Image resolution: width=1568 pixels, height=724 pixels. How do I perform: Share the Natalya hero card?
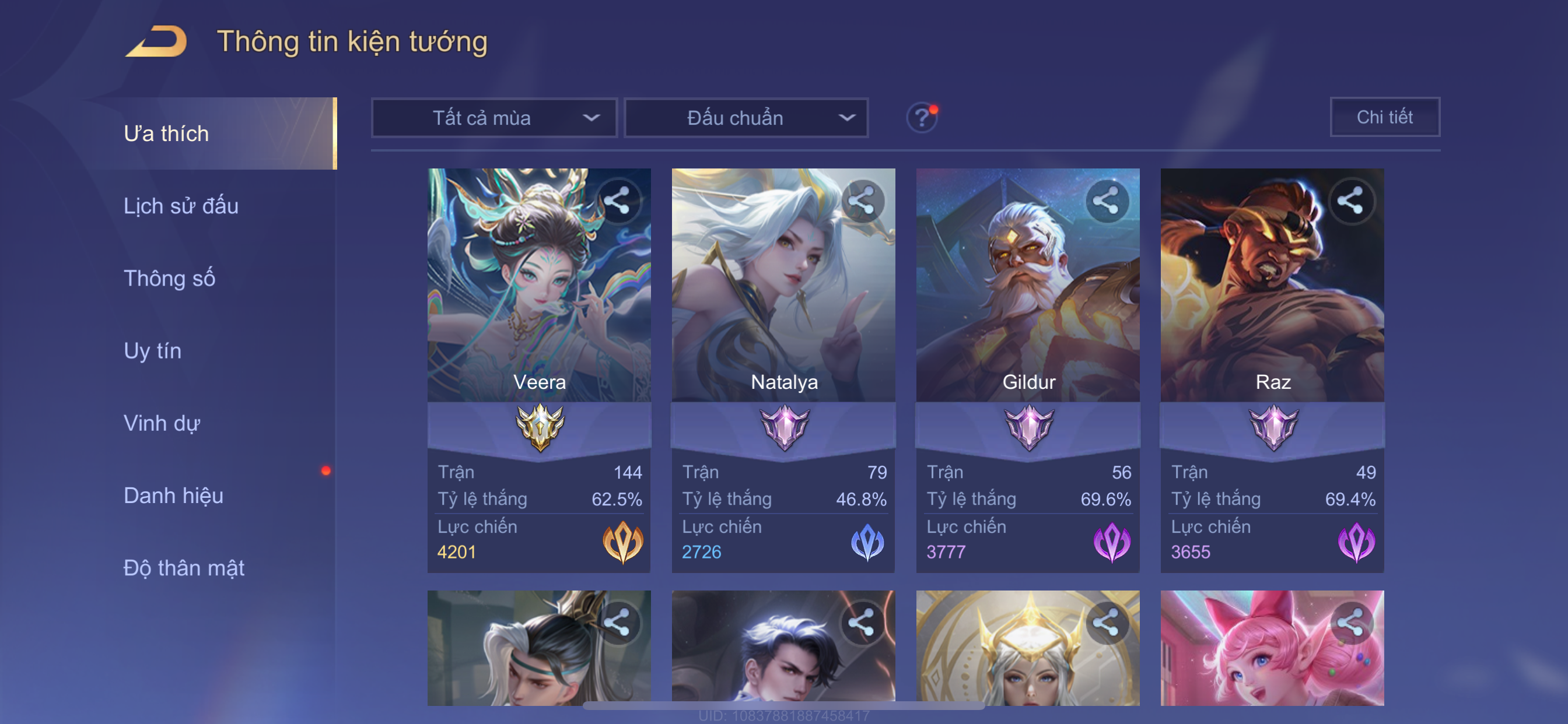click(862, 201)
